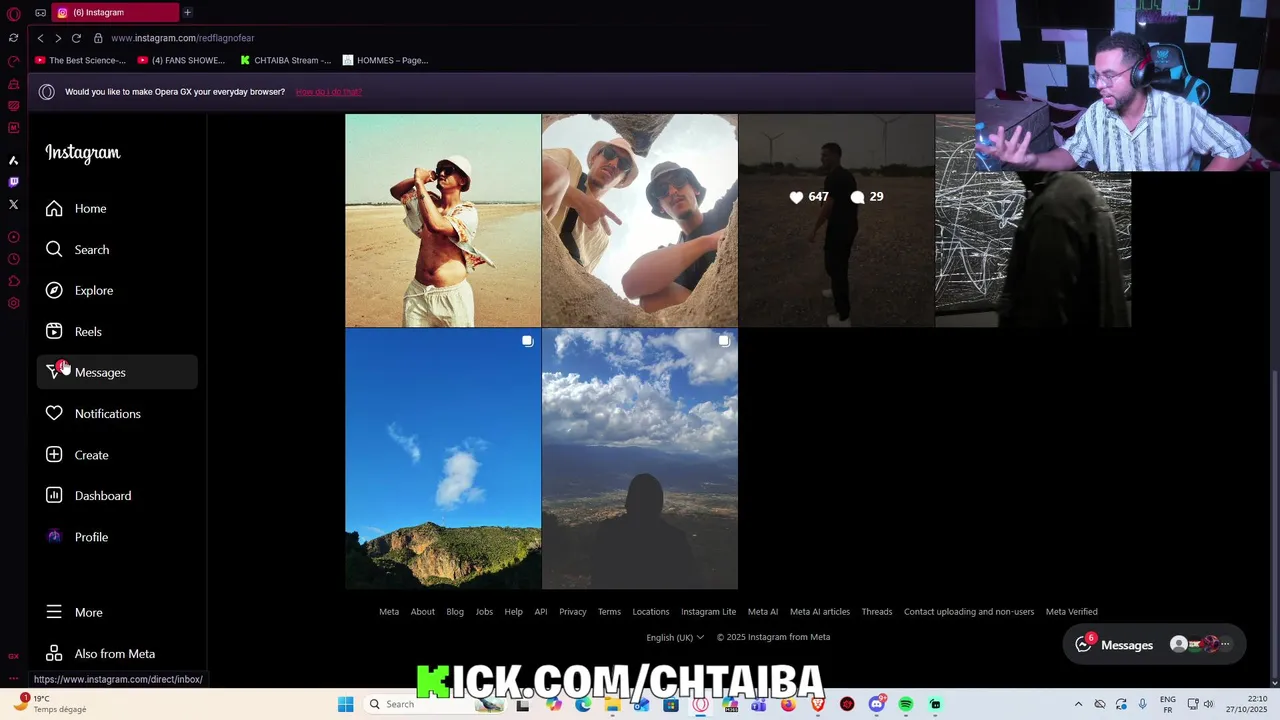Open File Explorer from taskbar
Image resolution: width=1280 pixels, height=720 pixels.
(612, 704)
